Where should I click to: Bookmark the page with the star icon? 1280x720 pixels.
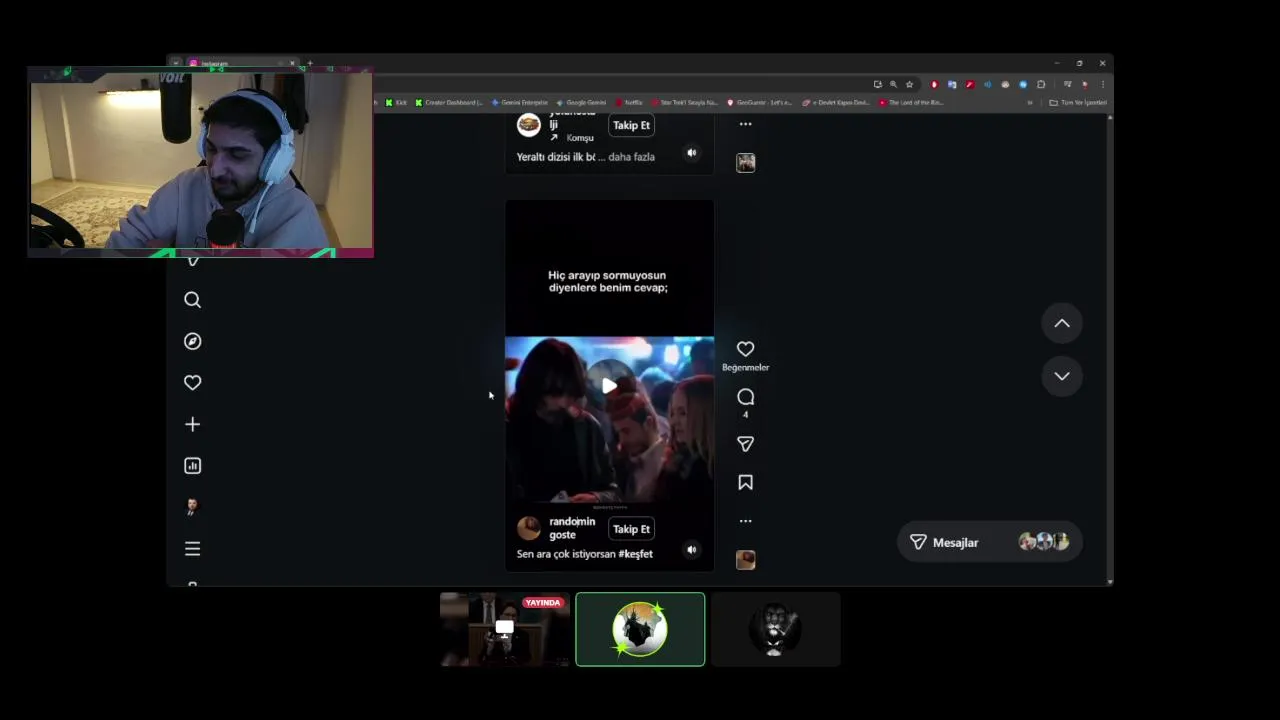[x=909, y=84]
